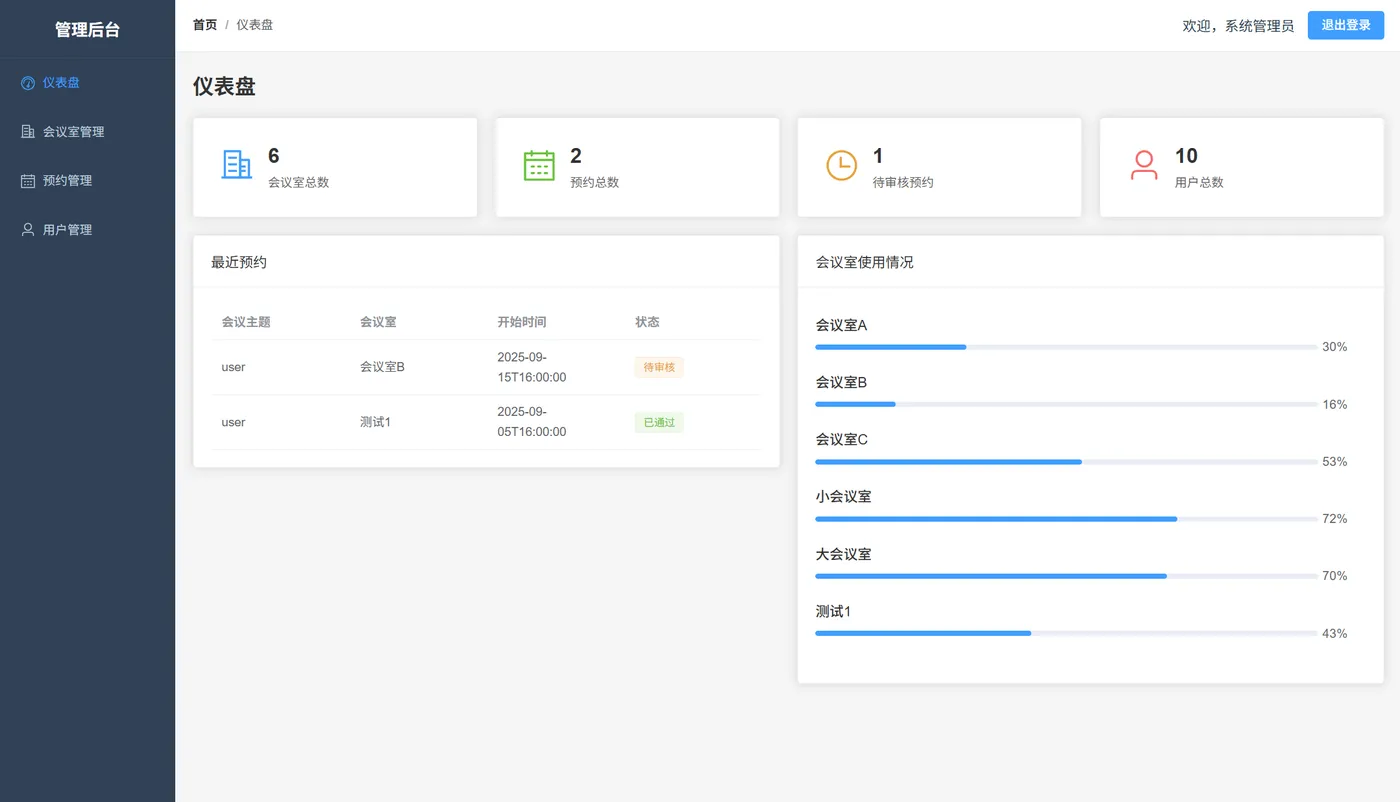The width and height of the screenshot is (1400, 802).
Task: Click the orange clock icon on 待审核预约 card
Action: [x=841, y=165]
